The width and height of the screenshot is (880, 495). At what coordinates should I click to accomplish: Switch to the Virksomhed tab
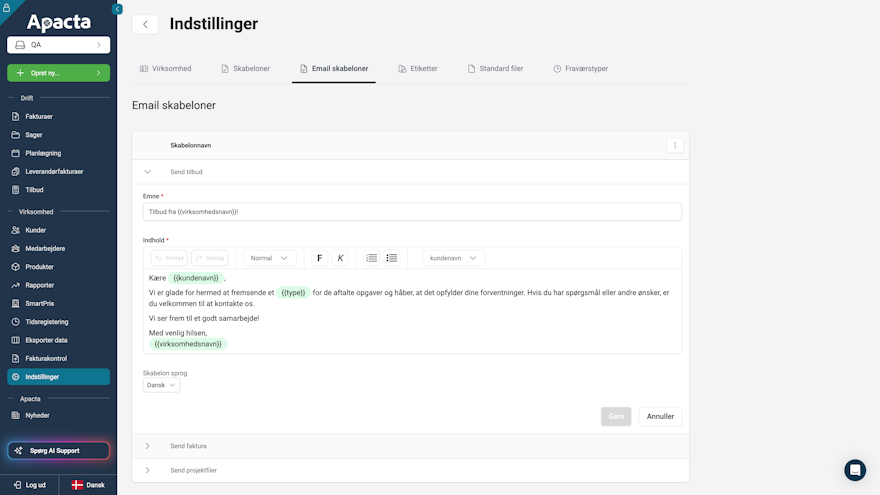coord(166,68)
